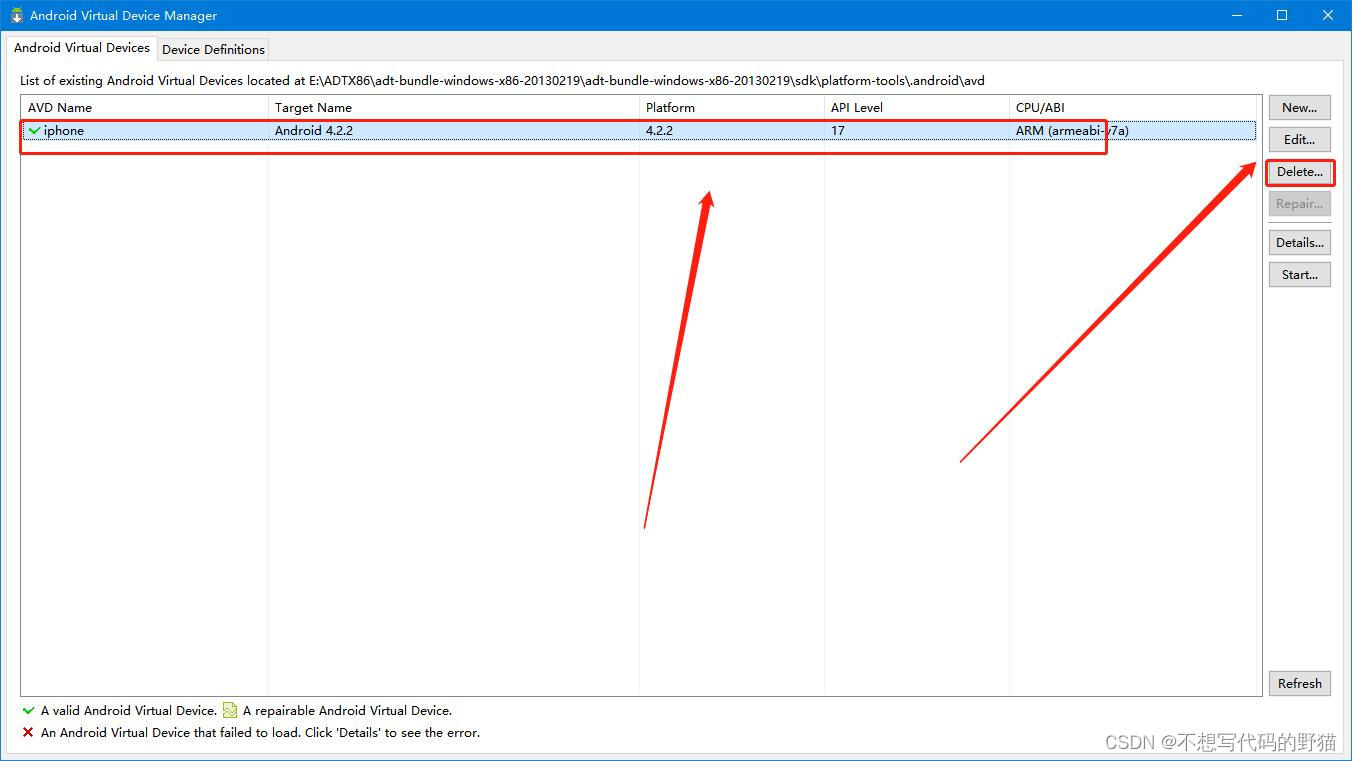
Task: Start the iphone emulator
Action: click(x=1299, y=274)
